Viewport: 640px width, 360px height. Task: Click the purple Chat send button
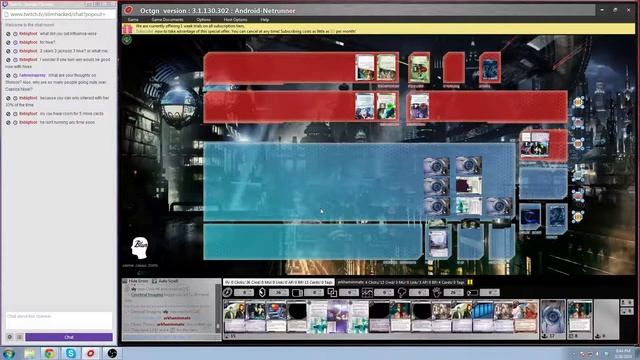(69, 337)
